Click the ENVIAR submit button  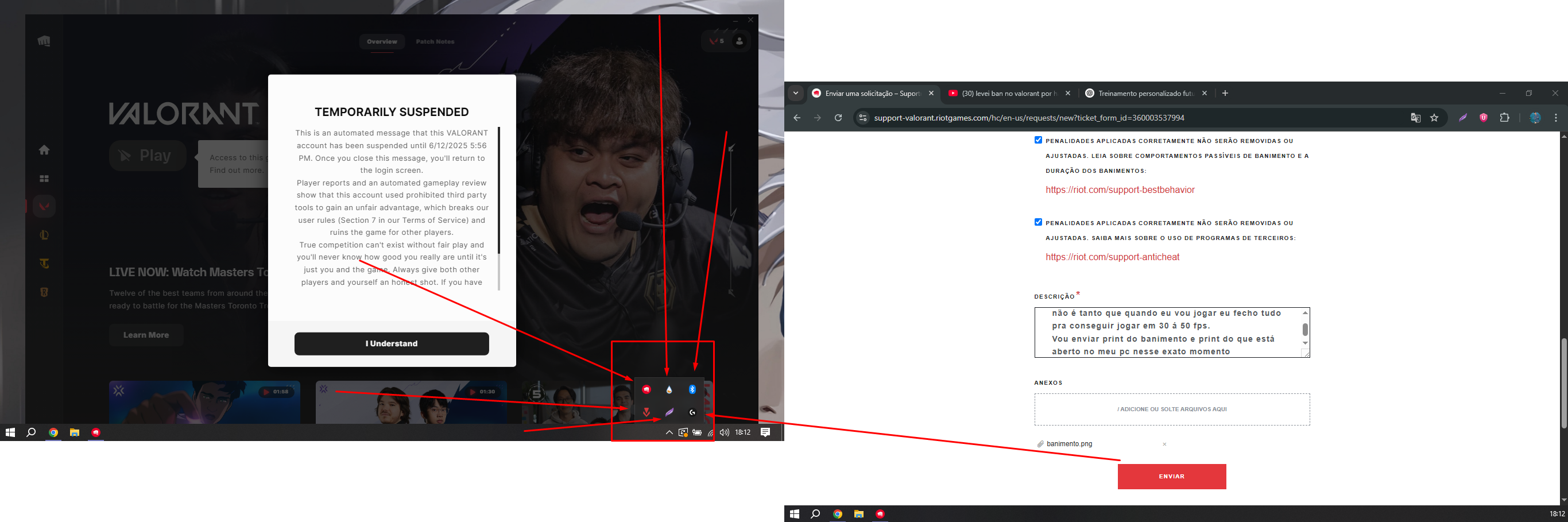pyautogui.click(x=1172, y=476)
